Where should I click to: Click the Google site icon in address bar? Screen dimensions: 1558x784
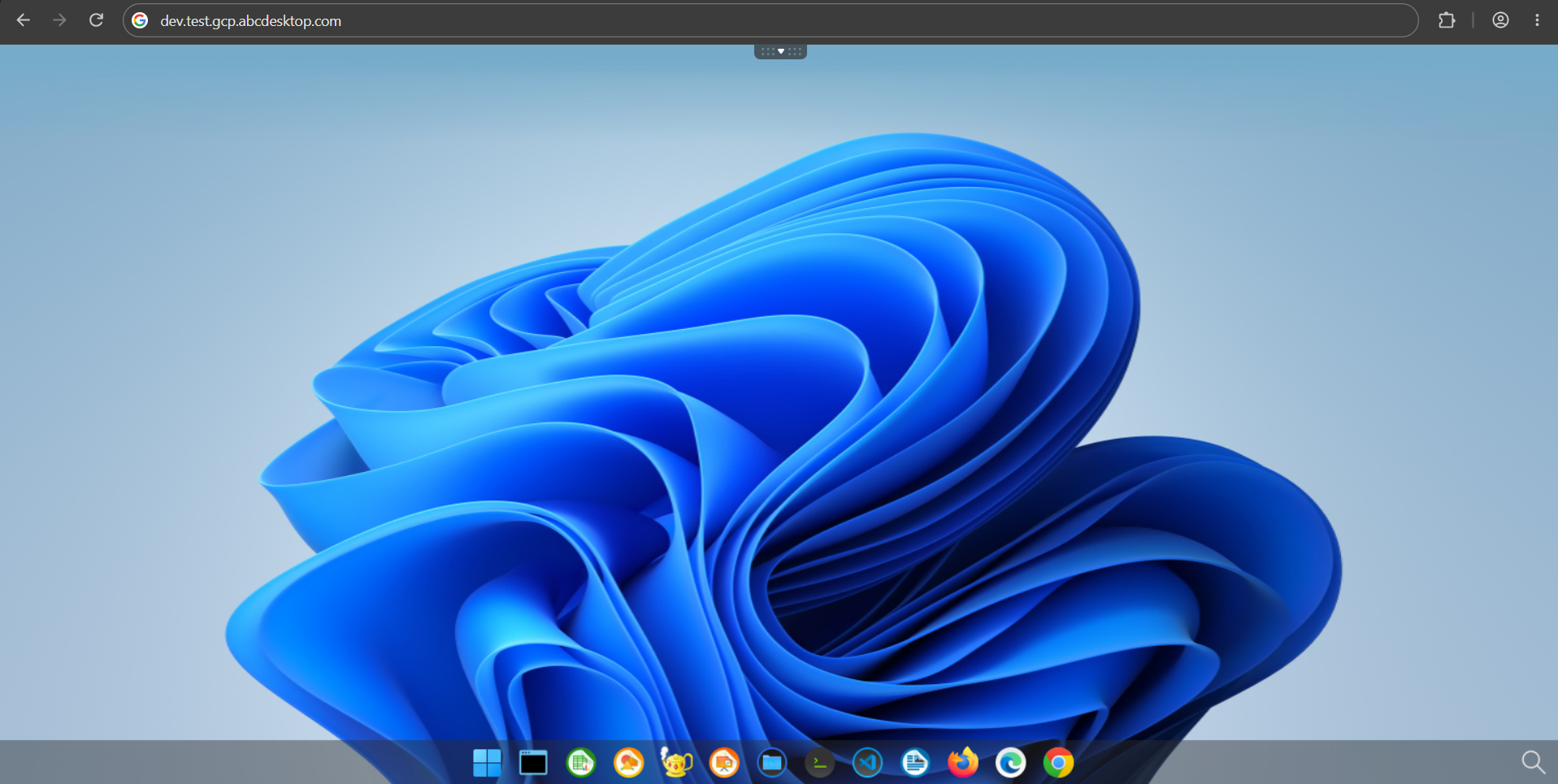click(x=140, y=20)
